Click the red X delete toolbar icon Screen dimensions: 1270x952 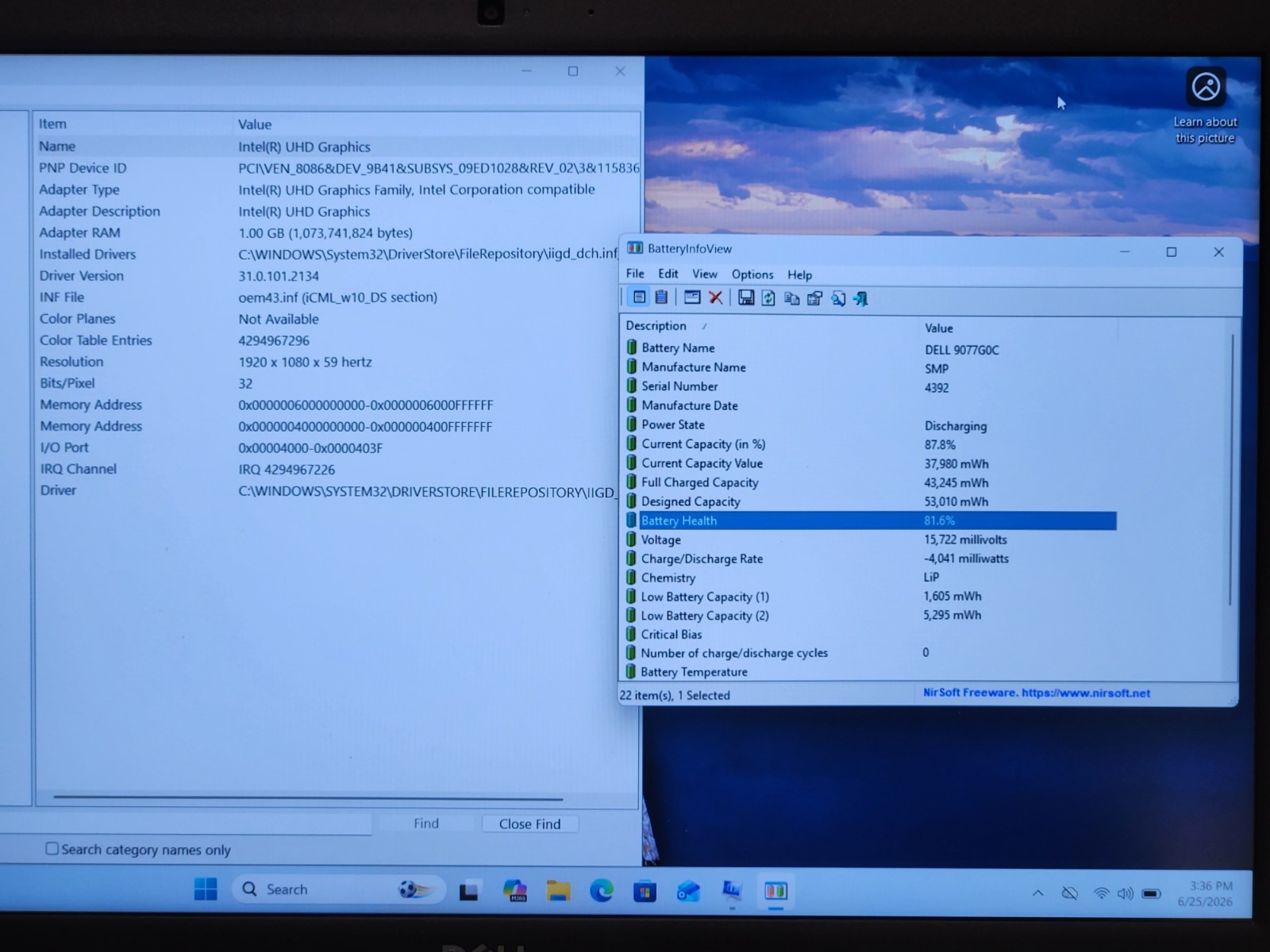click(715, 297)
